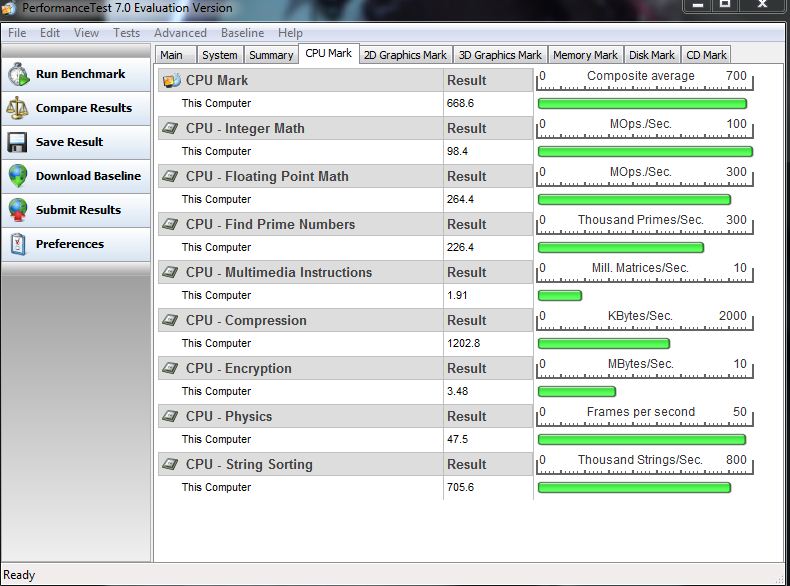Click the Multimedia Instructions green result bar
Screen dimensions: 790x586
click(x=560, y=295)
